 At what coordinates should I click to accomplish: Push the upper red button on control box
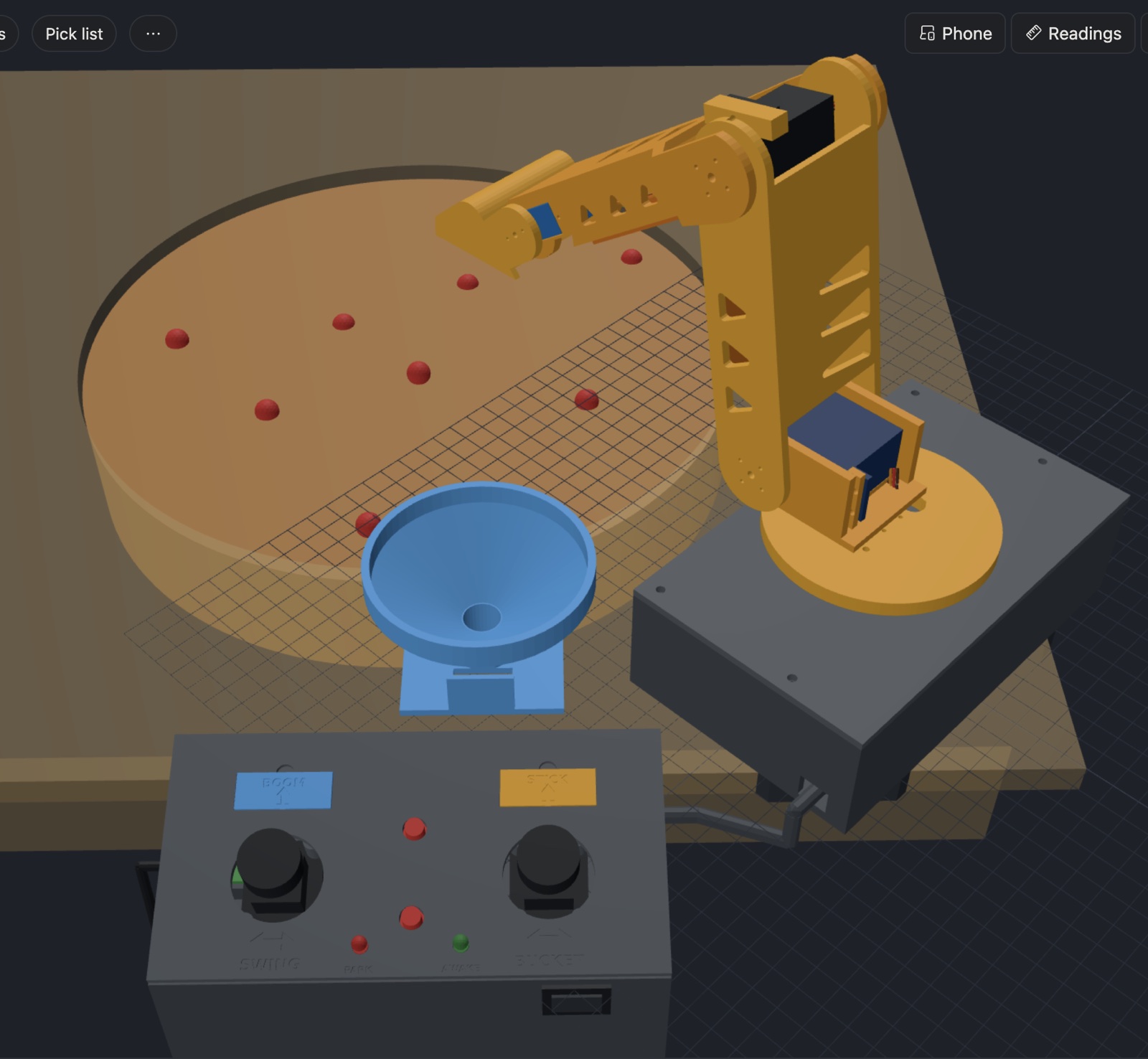click(414, 829)
